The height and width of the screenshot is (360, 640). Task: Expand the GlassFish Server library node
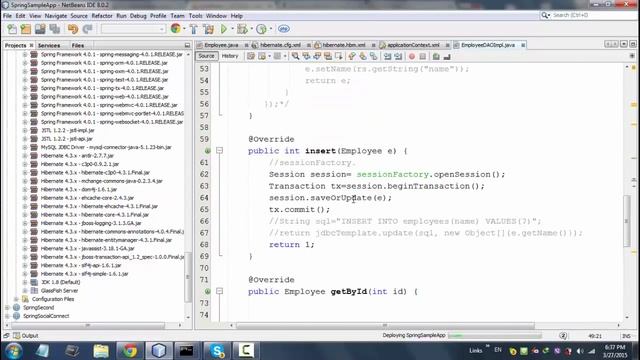pyautogui.click(x=25, y=291)
